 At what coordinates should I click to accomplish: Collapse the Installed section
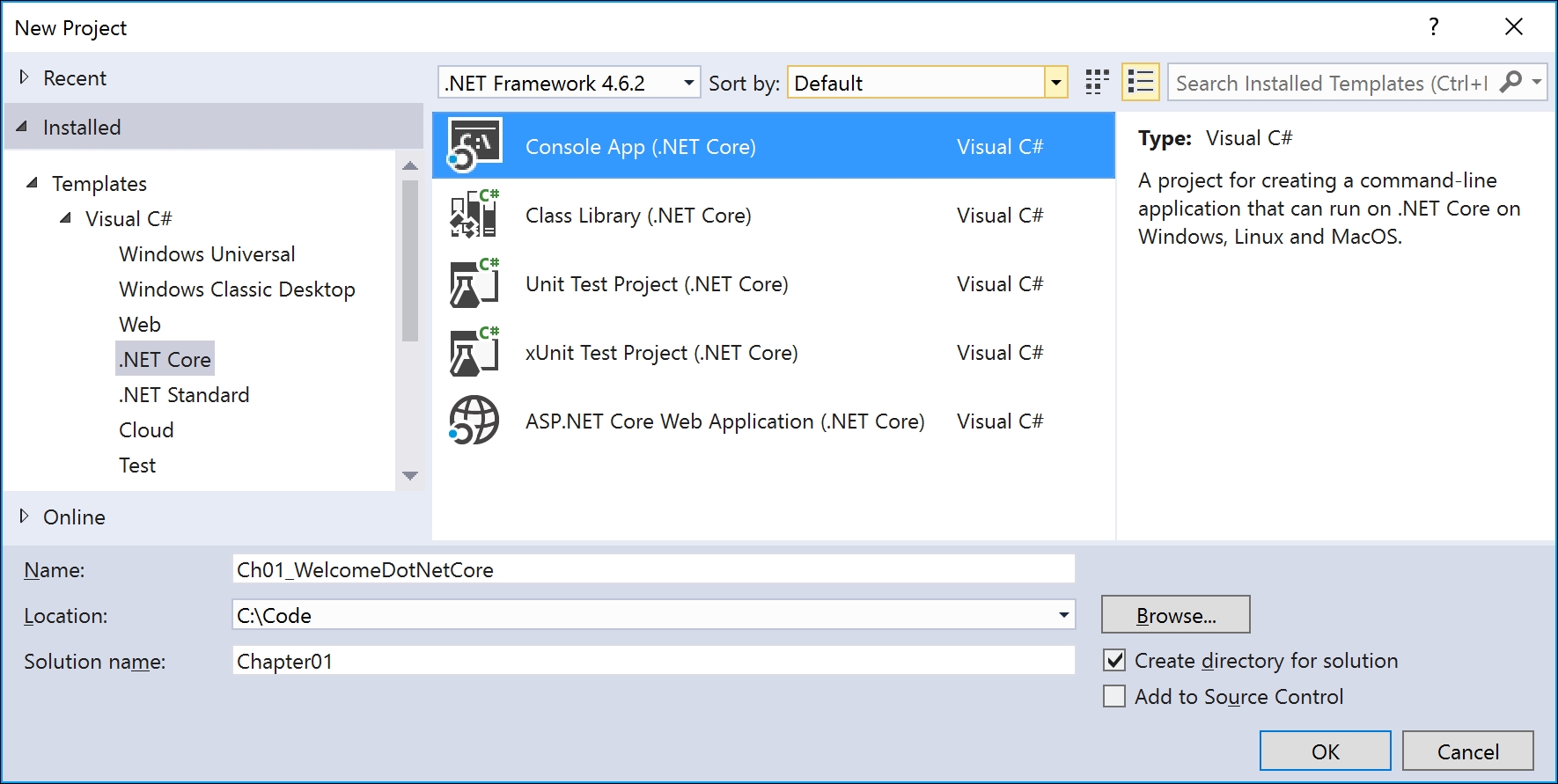[x=22, y=127]
